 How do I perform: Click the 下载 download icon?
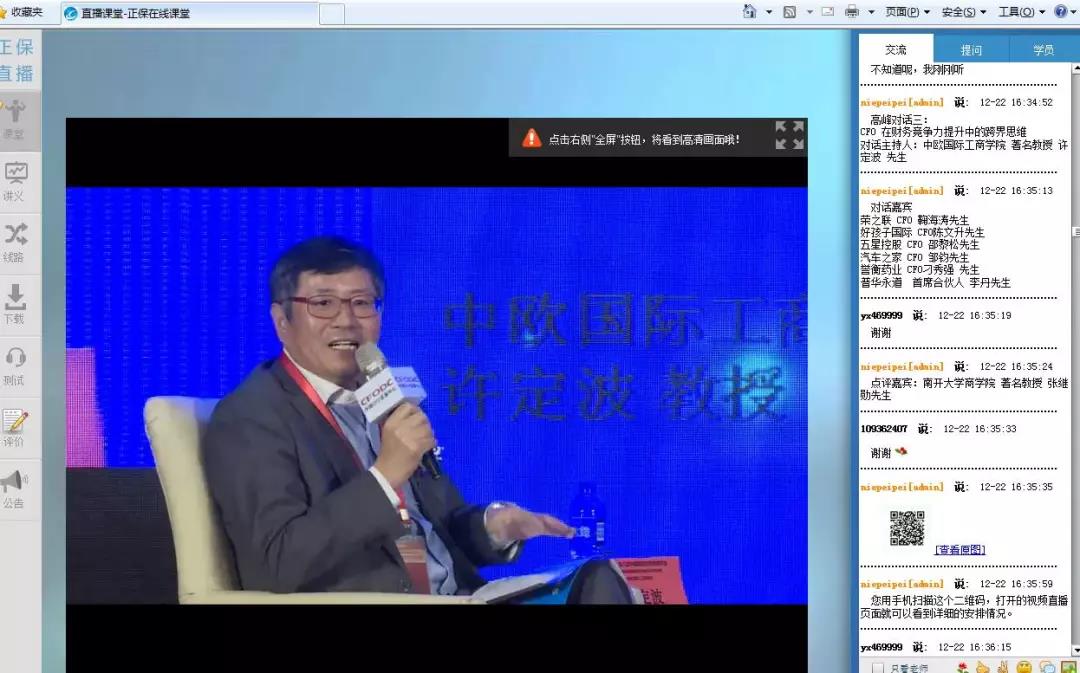point(15,300)
